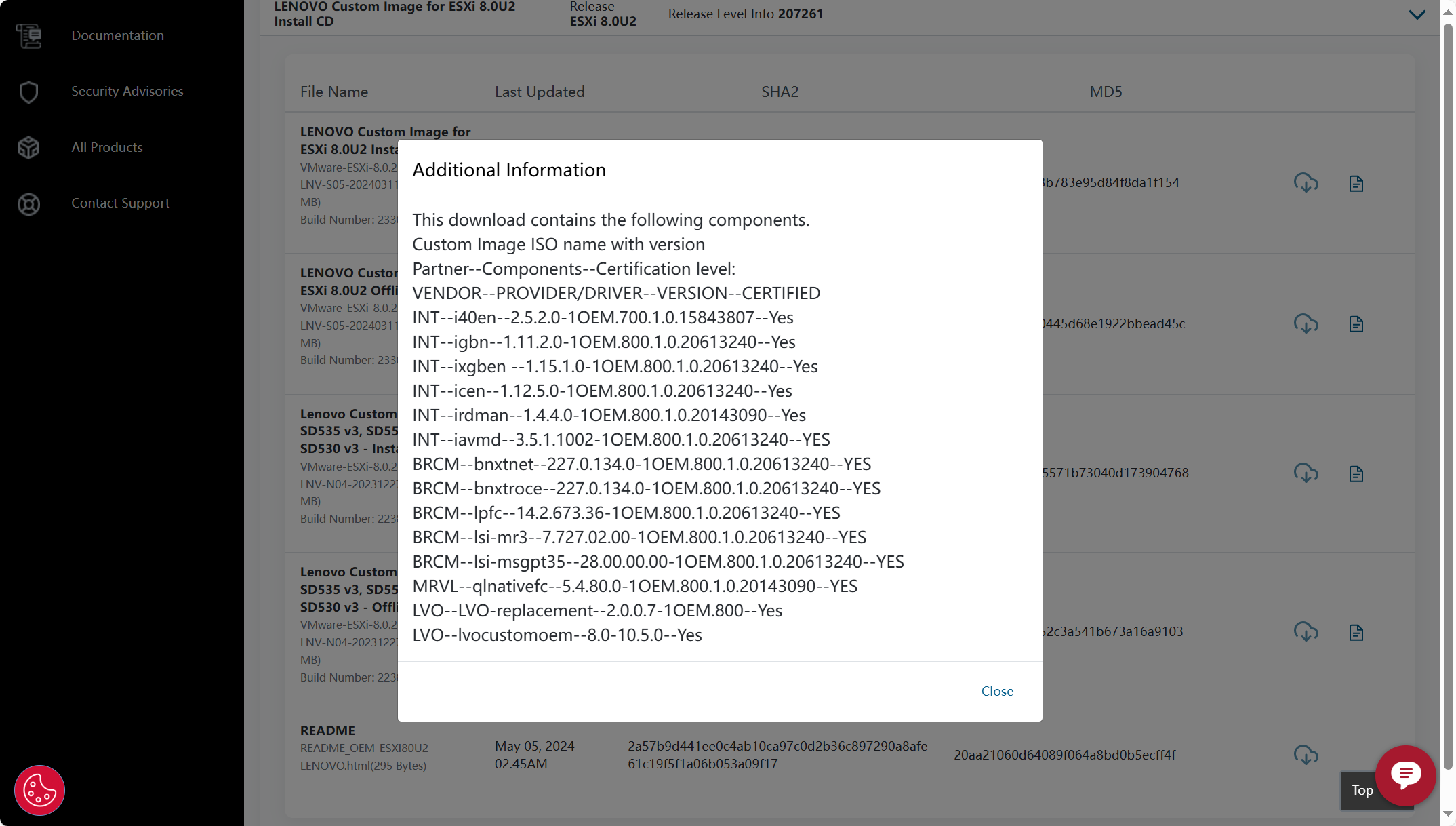This screenshot has width=1456, height=826.
Task: Click Release Level Info 207261 text
Action: [745, 14]
